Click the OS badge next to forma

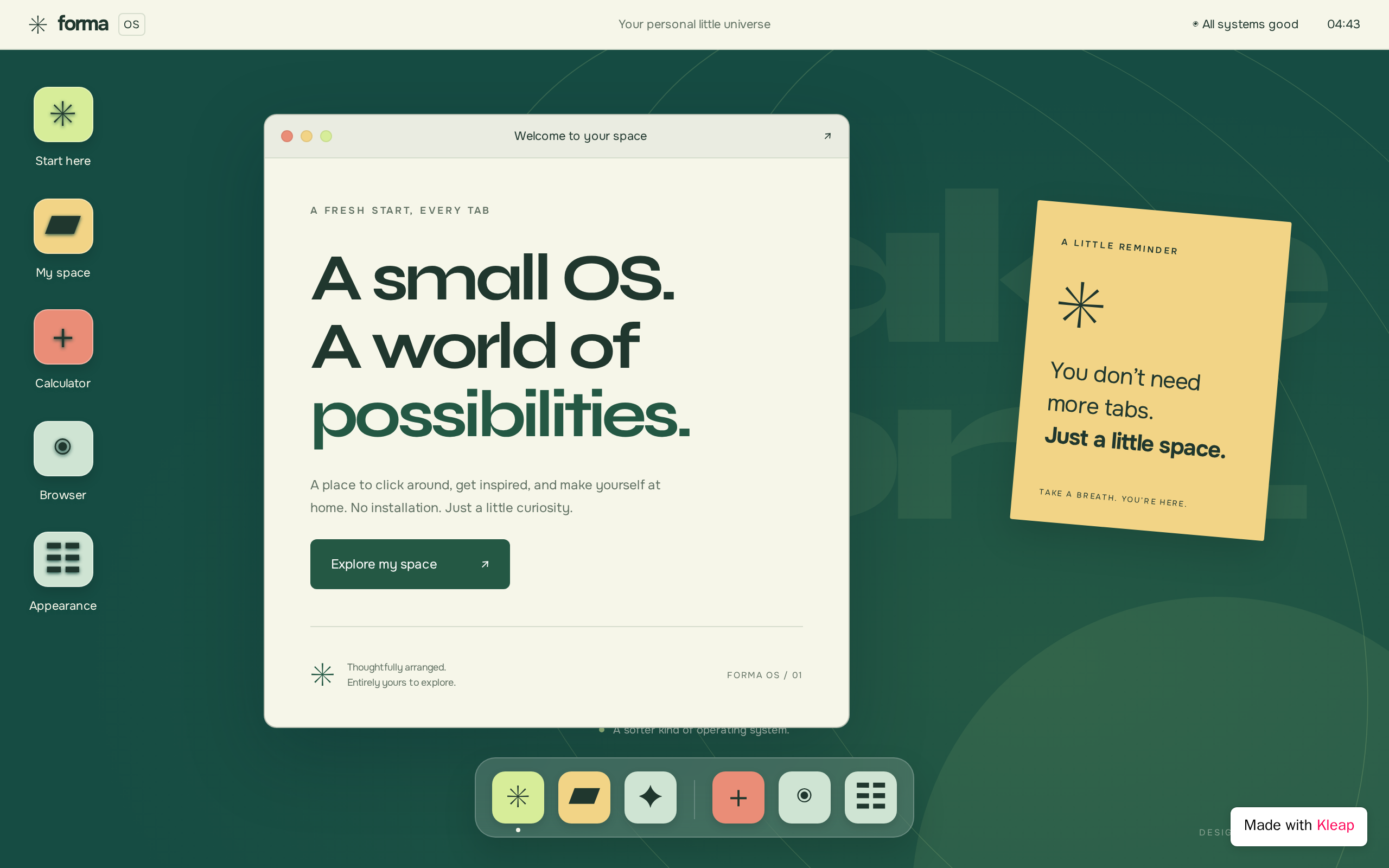tap(131, 24)
